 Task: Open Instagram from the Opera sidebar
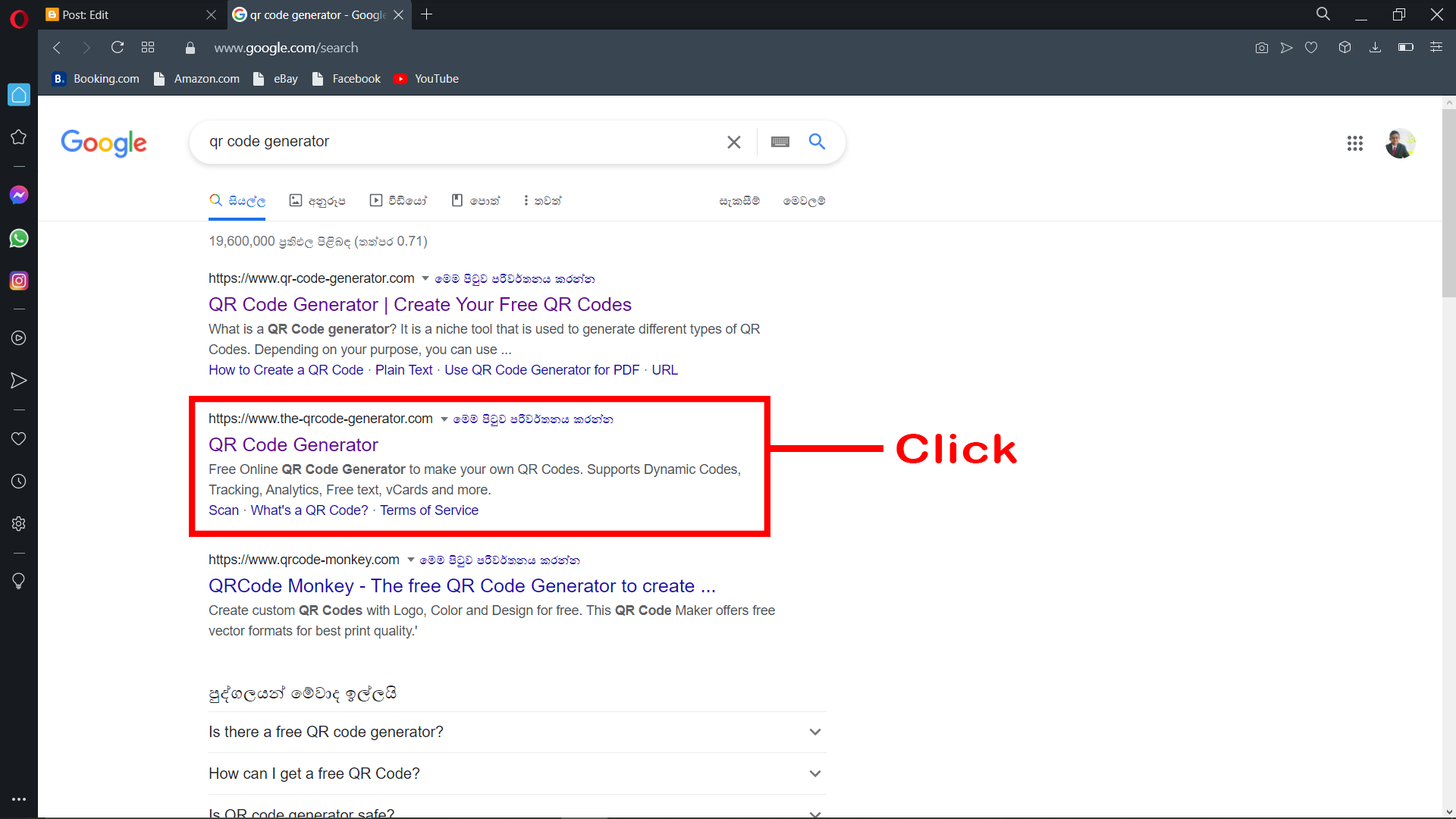(18, 281)
